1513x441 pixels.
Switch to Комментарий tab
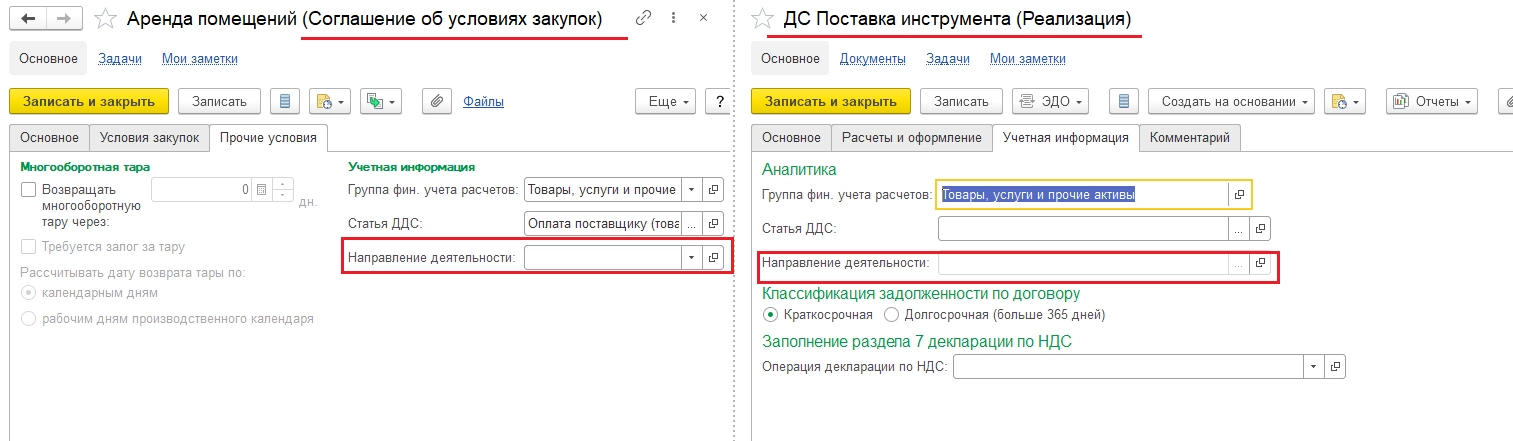point(1190,137)
